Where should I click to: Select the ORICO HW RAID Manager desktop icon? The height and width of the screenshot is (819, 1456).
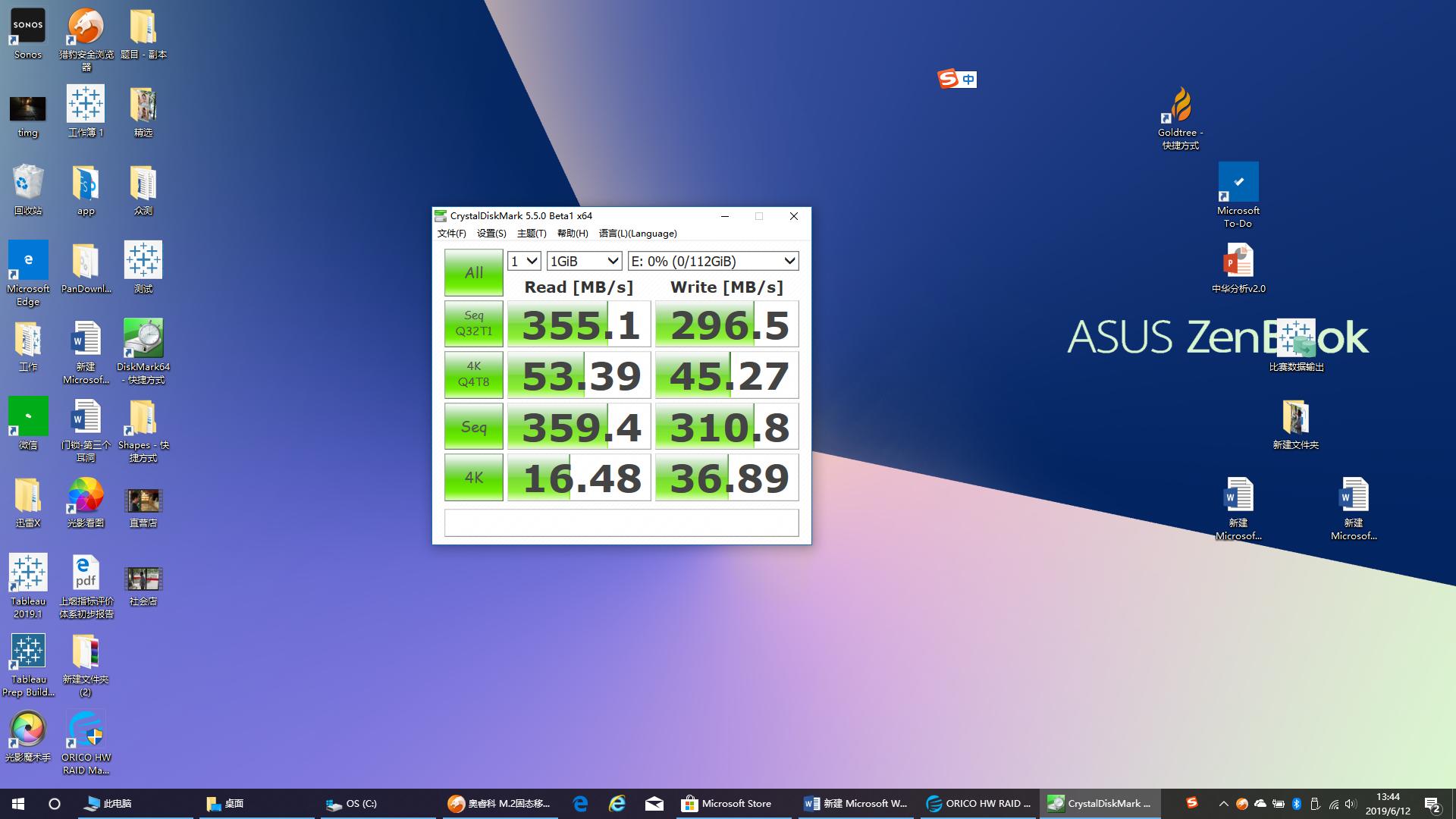pyautogui.click(x=86, y=730)
